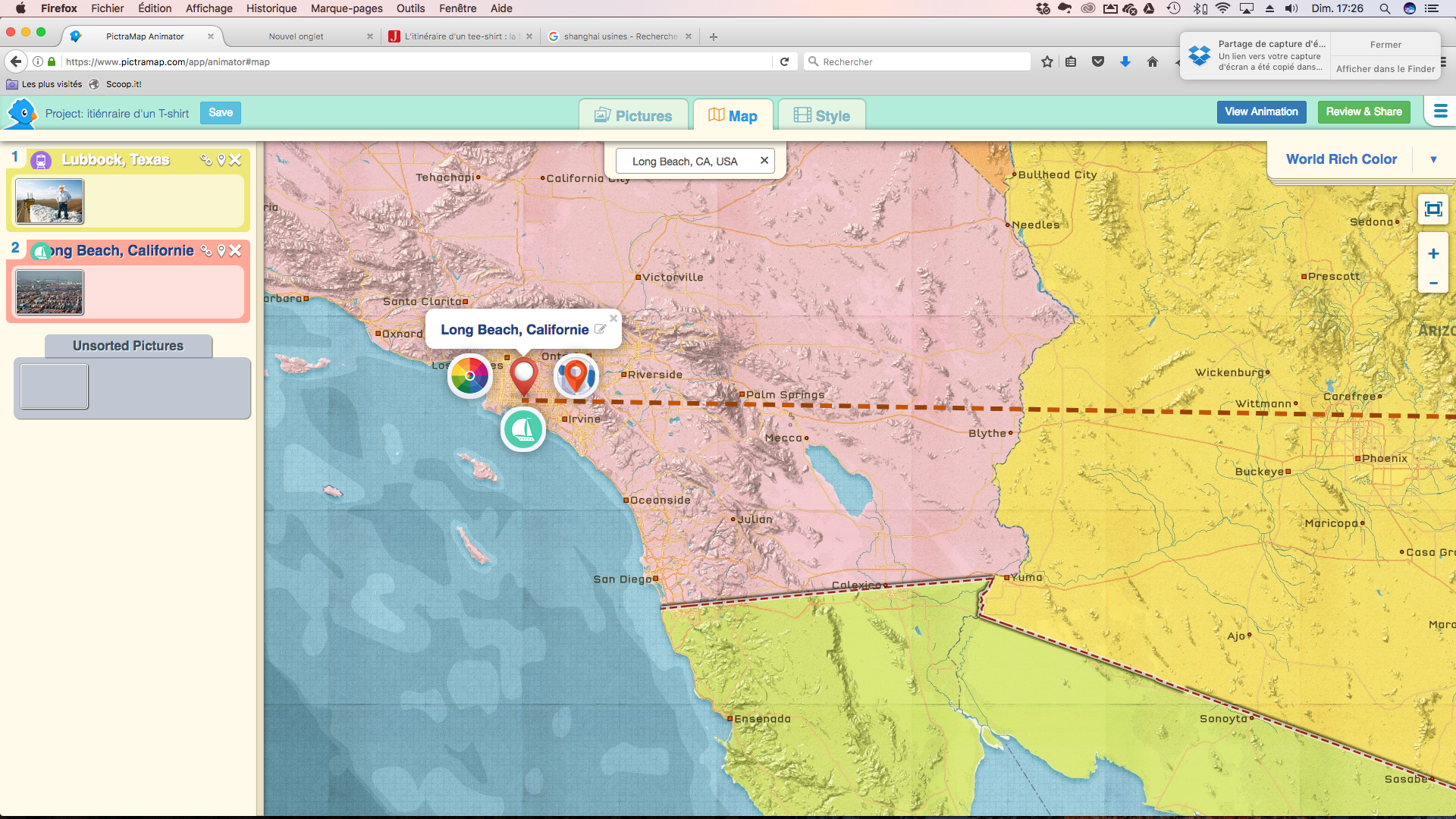Click the link icon on the Lubbock, Texas stop
Image resolution: width=1456 pixels, height=819 pixels.
pos(206,160)
